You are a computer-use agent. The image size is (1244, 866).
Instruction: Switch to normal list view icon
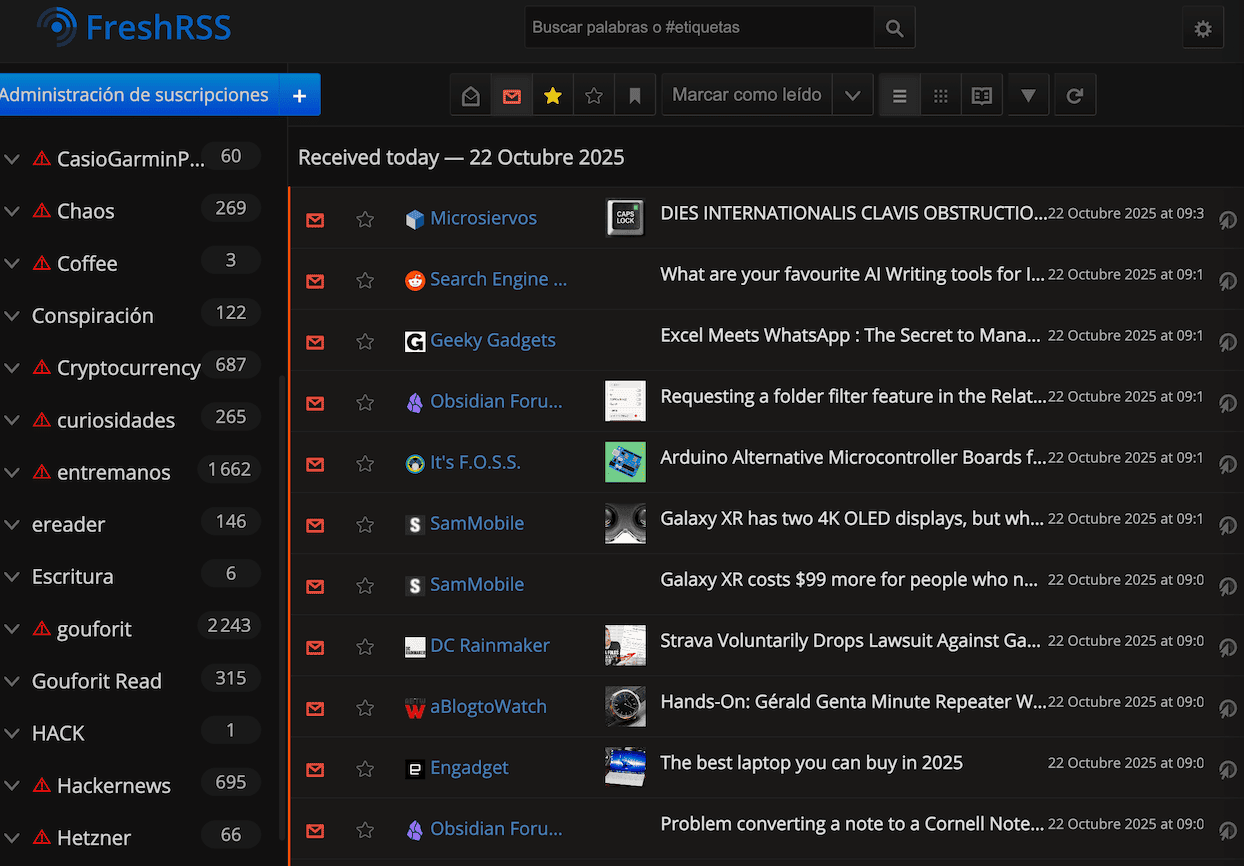coord(899,96)
